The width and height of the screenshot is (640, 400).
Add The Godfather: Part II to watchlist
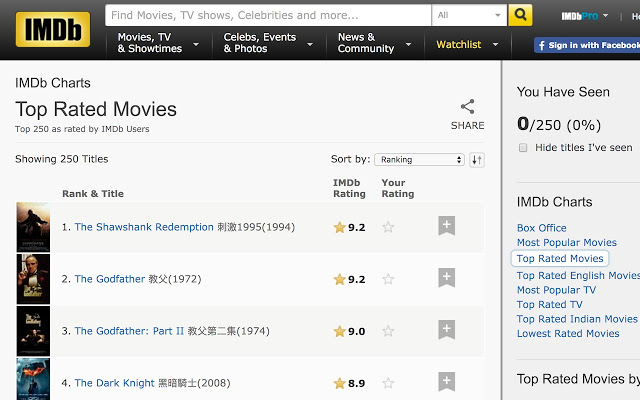point(447,330)
